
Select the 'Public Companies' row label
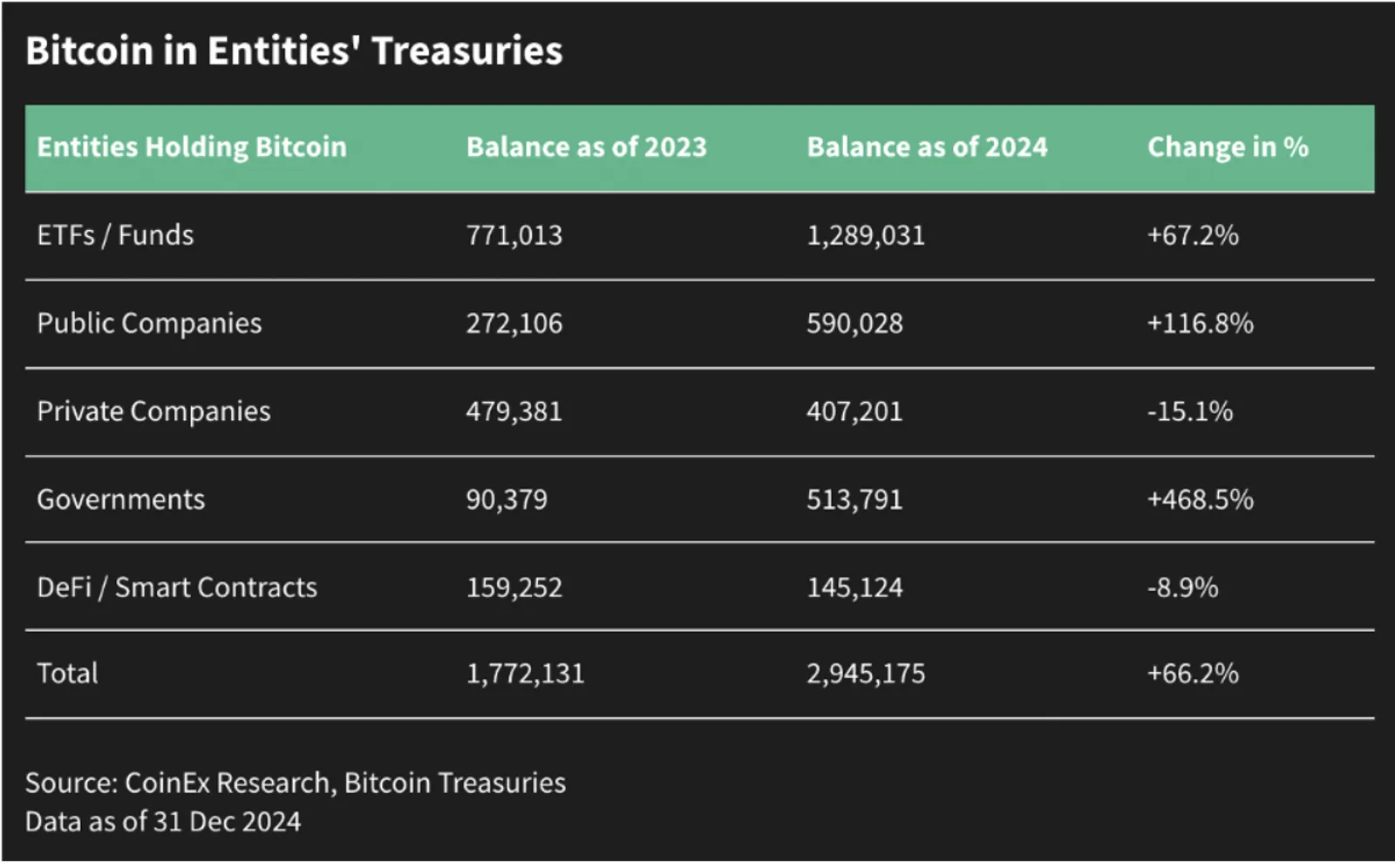[x=149, y=323]
